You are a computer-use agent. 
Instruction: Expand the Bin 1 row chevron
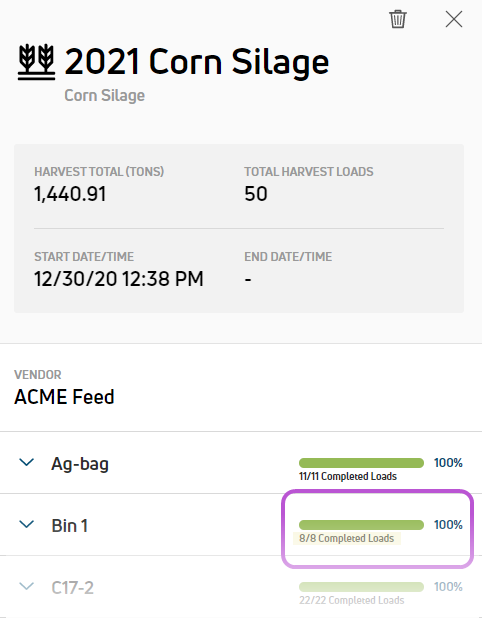(x=26, y=524)
